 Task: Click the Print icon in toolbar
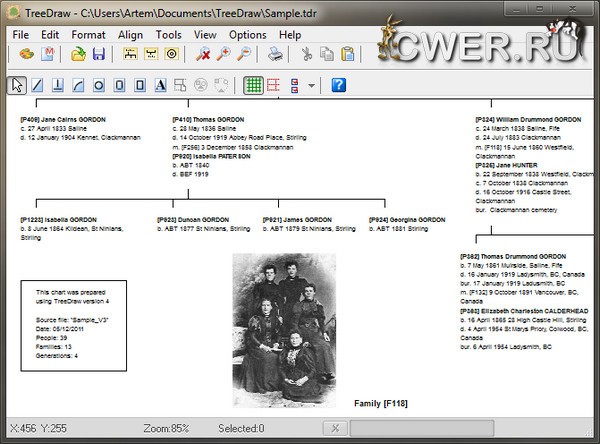[x=275, y=54]
